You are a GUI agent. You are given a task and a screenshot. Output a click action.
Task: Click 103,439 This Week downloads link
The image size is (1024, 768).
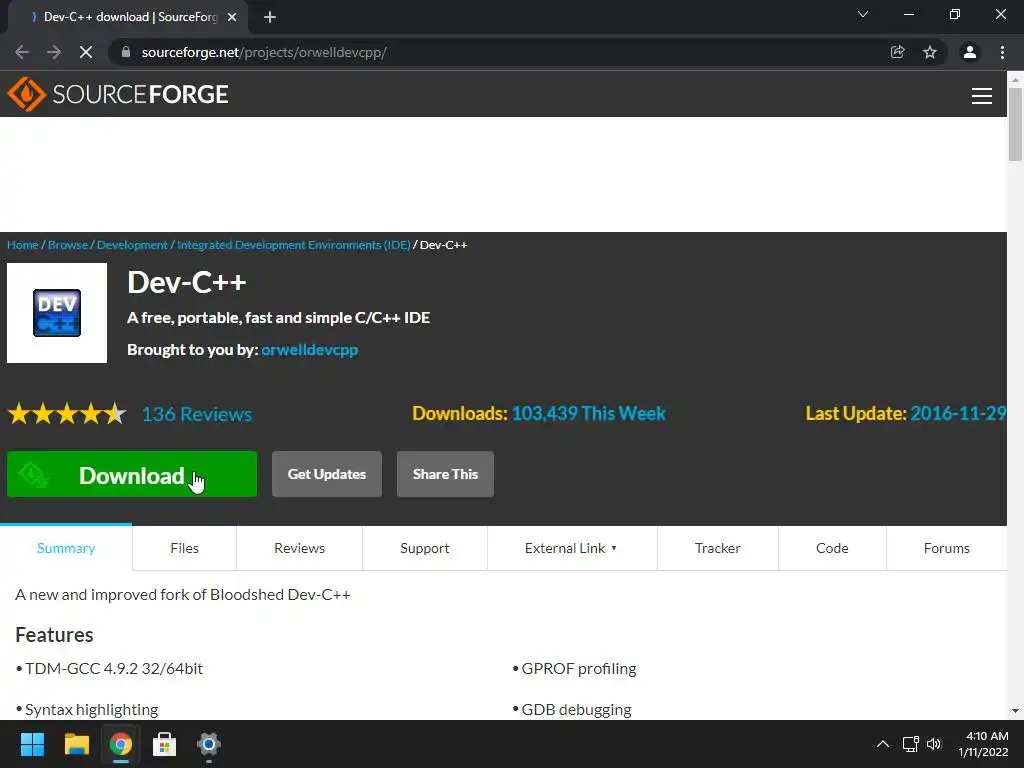click(588, 413)
